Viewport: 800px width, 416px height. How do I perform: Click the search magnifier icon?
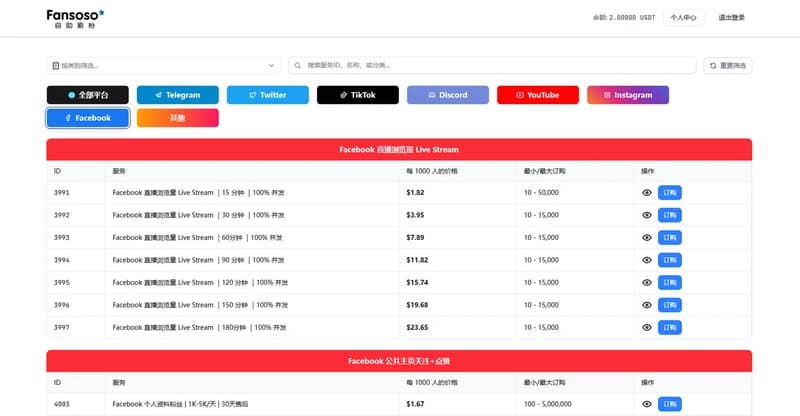point(297,65)
